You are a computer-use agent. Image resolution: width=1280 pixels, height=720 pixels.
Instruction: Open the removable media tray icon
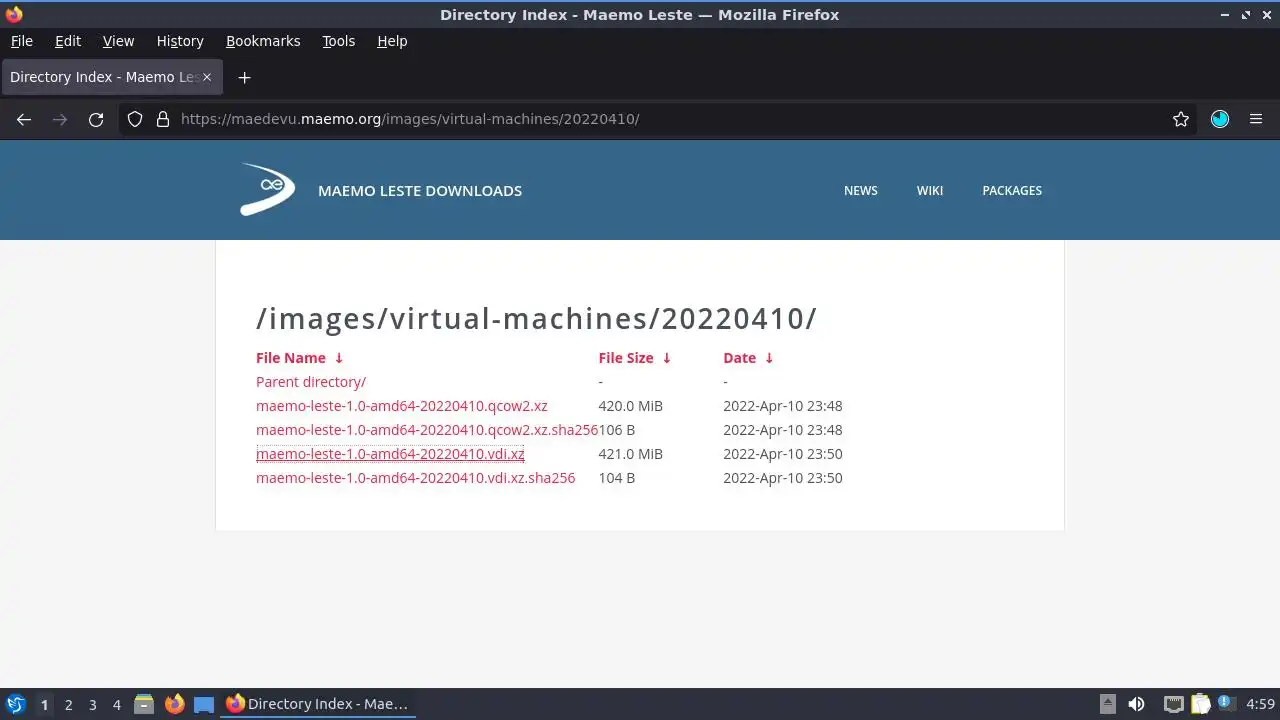click(x=1108, y=704)
